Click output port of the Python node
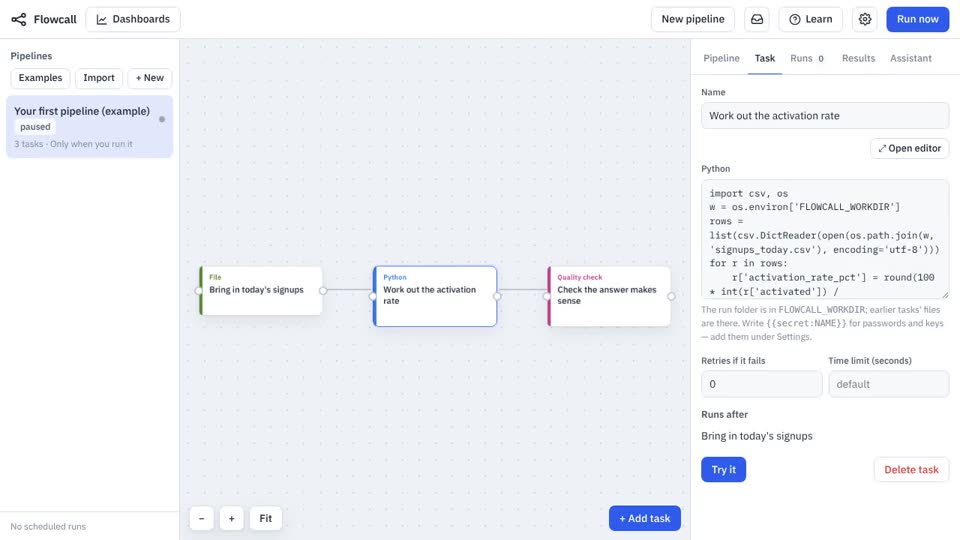Screen dimensions: 960x540 tap(497, 296)
